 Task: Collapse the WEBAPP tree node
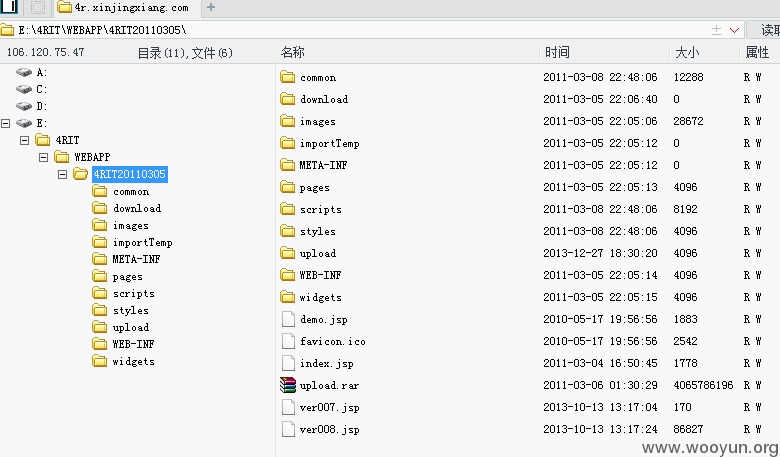pyautogui.click(x=43, y=158)
